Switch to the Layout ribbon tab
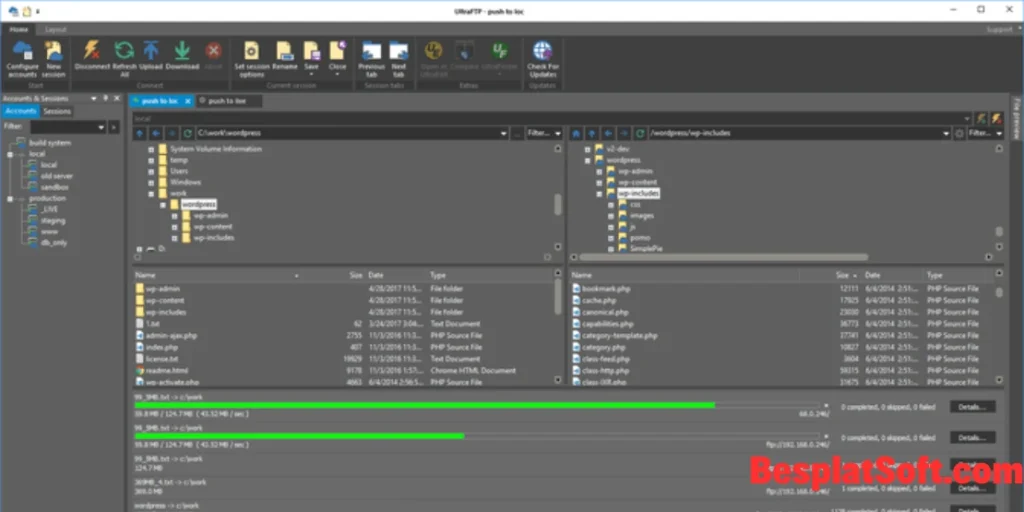Screen dimensions: 1024x512 pyautogui.click(x=56, y=29)
